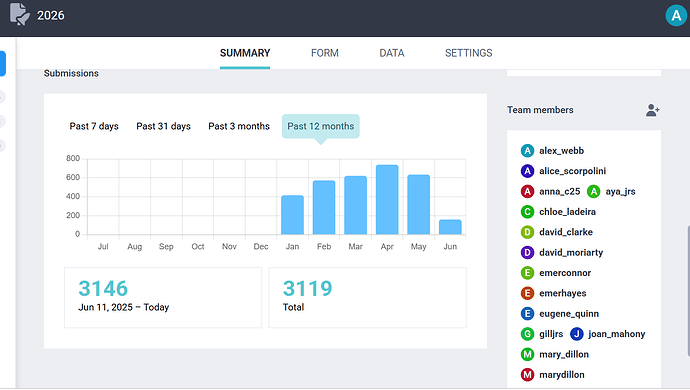
Task: Click the 3119 Total count
Action: coord(307,288)
